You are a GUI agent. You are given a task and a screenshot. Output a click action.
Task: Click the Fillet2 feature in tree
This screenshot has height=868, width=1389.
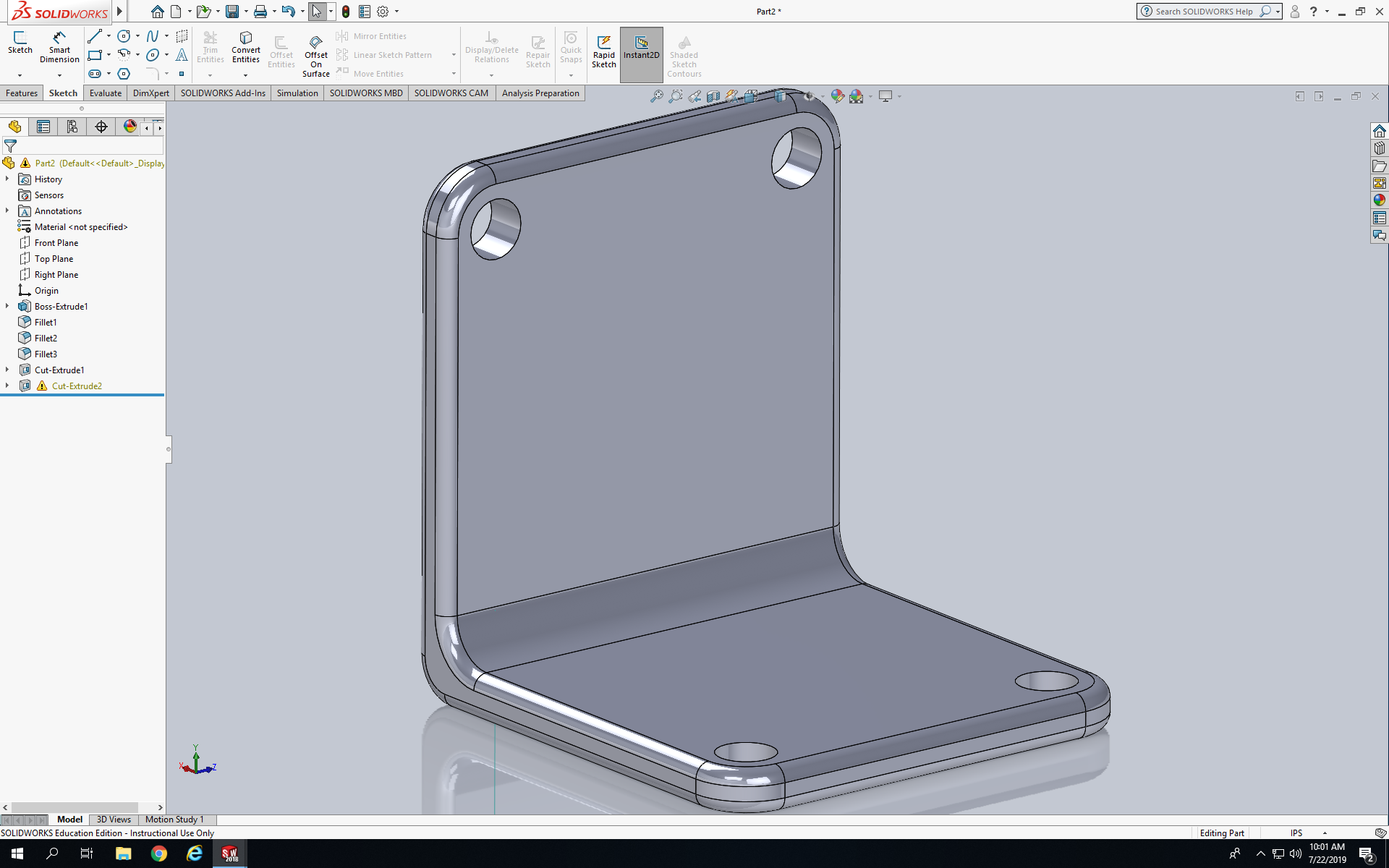click(x=46, y=339)
